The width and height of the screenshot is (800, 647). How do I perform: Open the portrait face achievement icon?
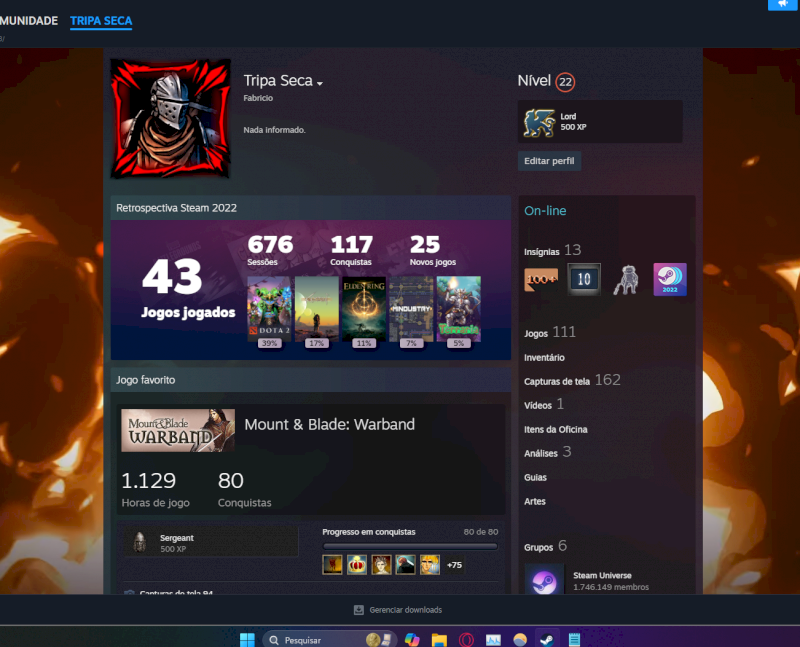(x=381, y=565)
